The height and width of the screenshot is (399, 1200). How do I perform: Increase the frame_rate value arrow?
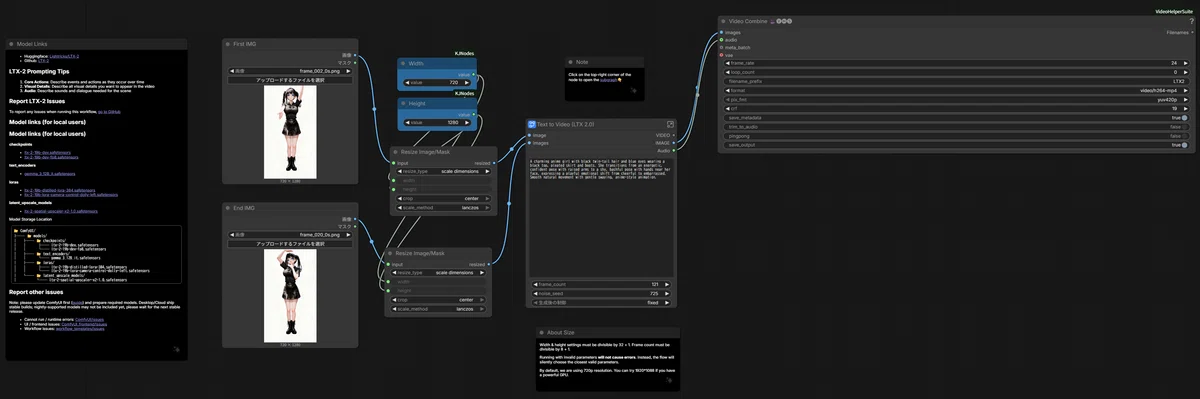1186,63
